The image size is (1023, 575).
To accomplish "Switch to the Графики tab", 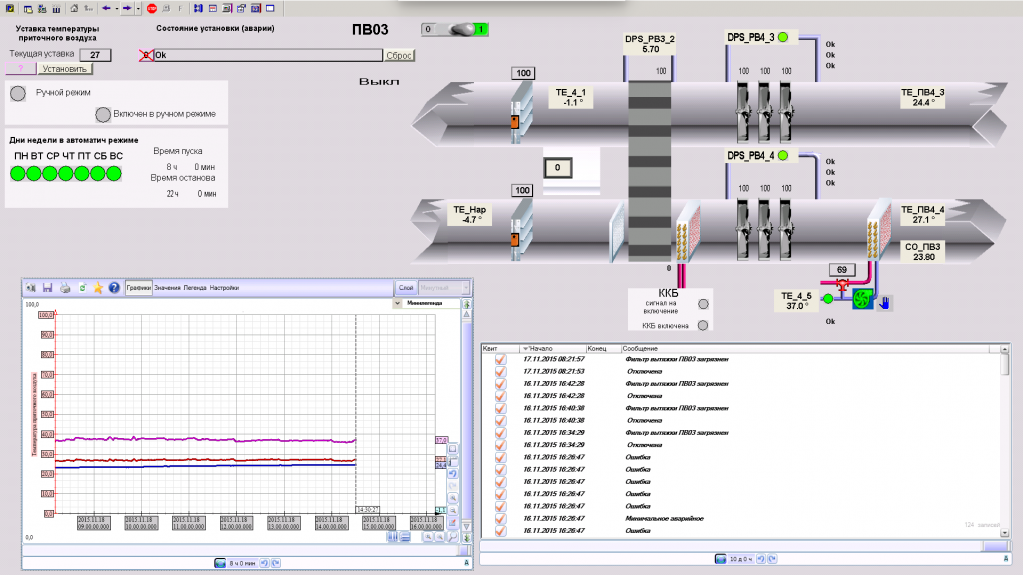I will pos(138,288).
